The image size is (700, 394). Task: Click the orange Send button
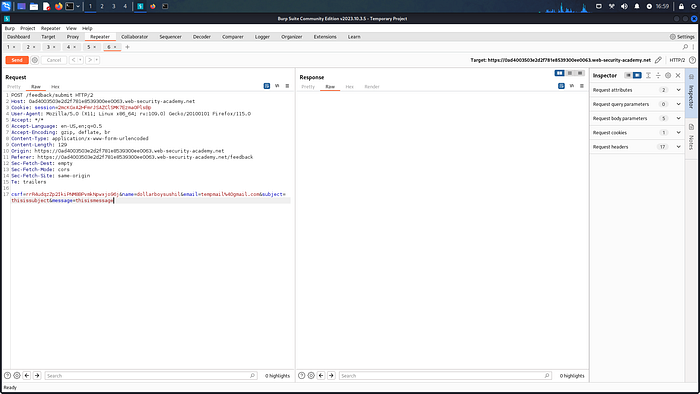click(x=17, y=60)
